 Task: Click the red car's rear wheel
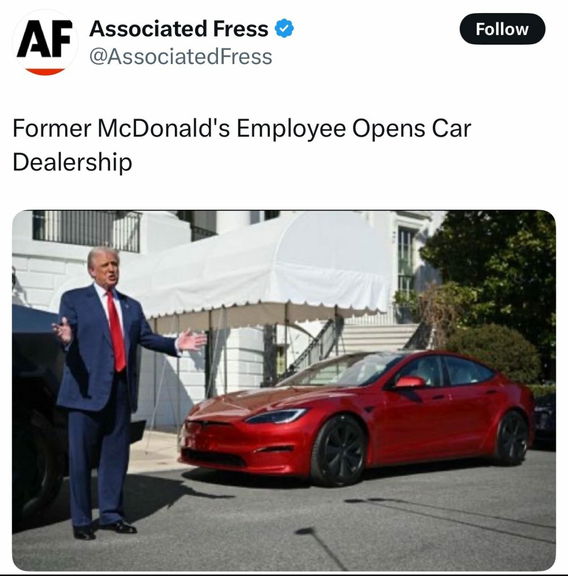[x=512, y=438]
